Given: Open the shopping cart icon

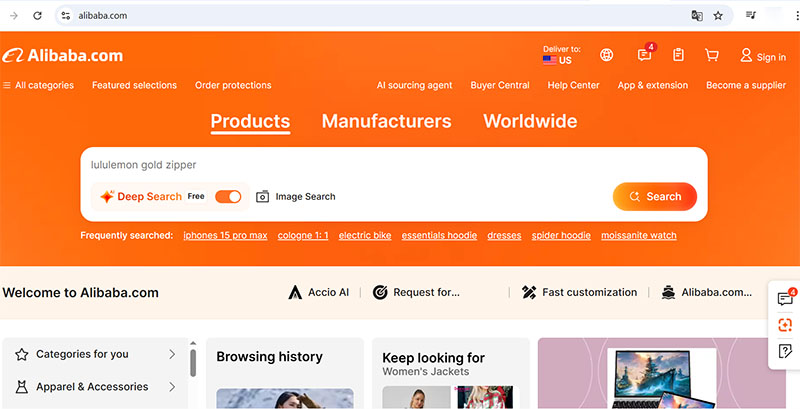Looking at the screenshot, I should (x=712, y=55).
